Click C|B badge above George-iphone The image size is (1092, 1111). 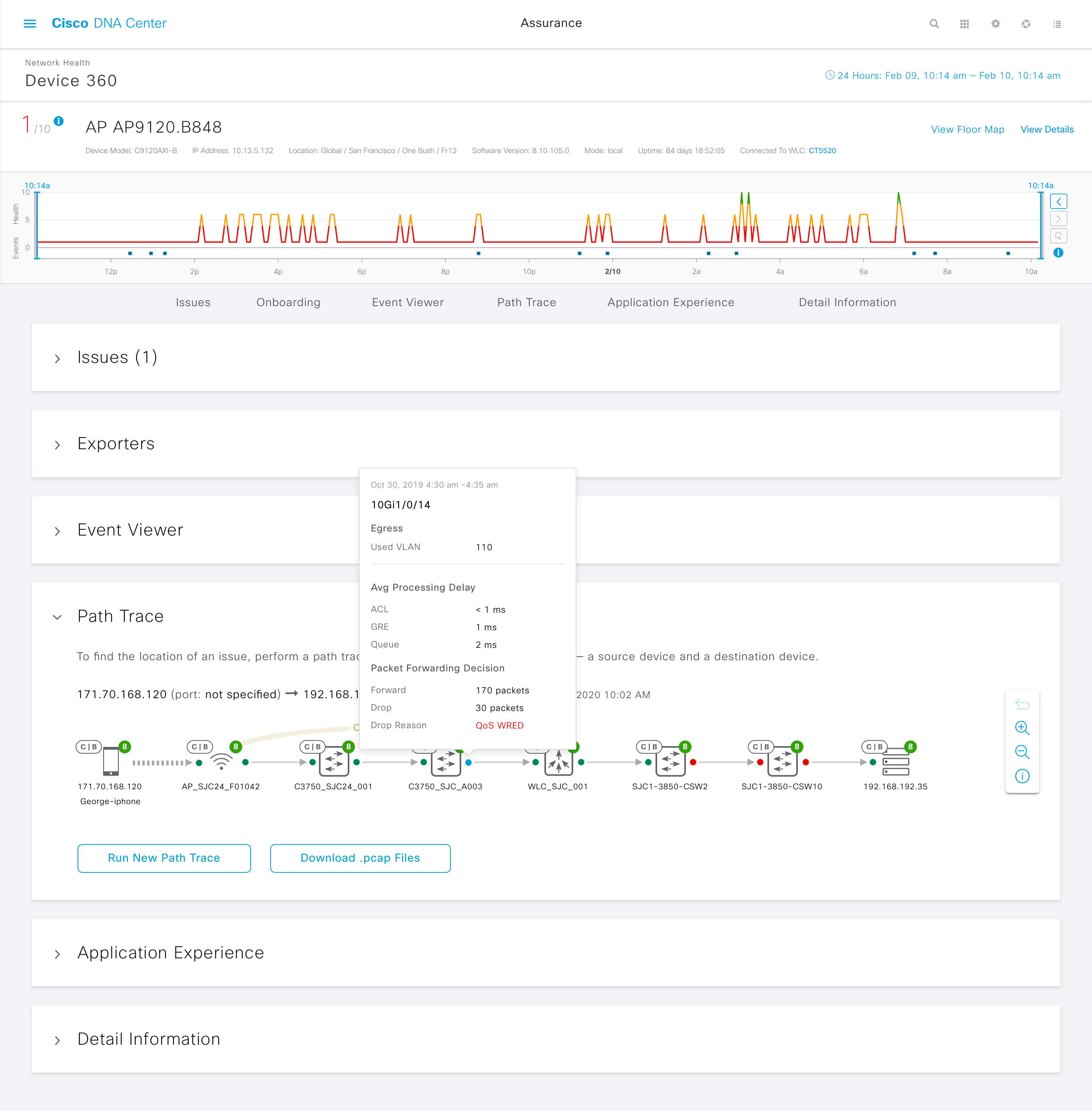click(x=89, y=747)
